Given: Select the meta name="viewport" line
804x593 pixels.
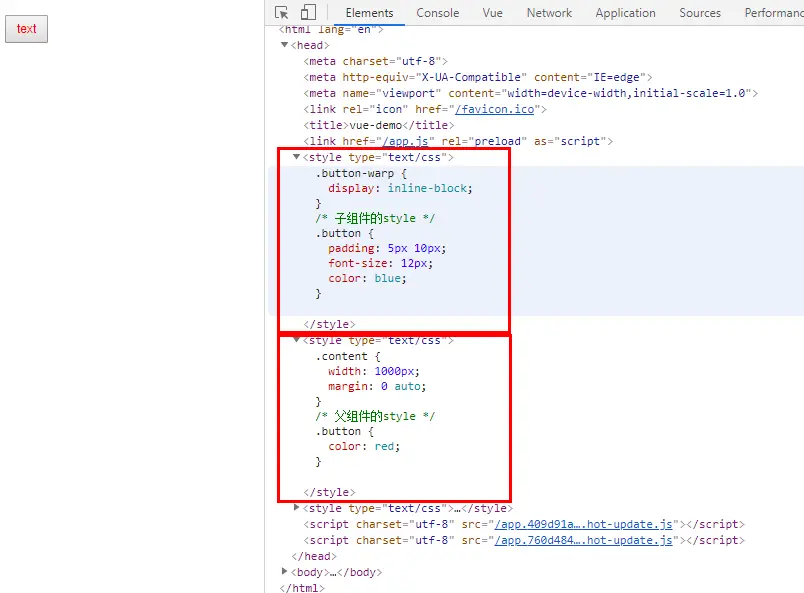Looking at the screenshot, I should coord(530,93).
